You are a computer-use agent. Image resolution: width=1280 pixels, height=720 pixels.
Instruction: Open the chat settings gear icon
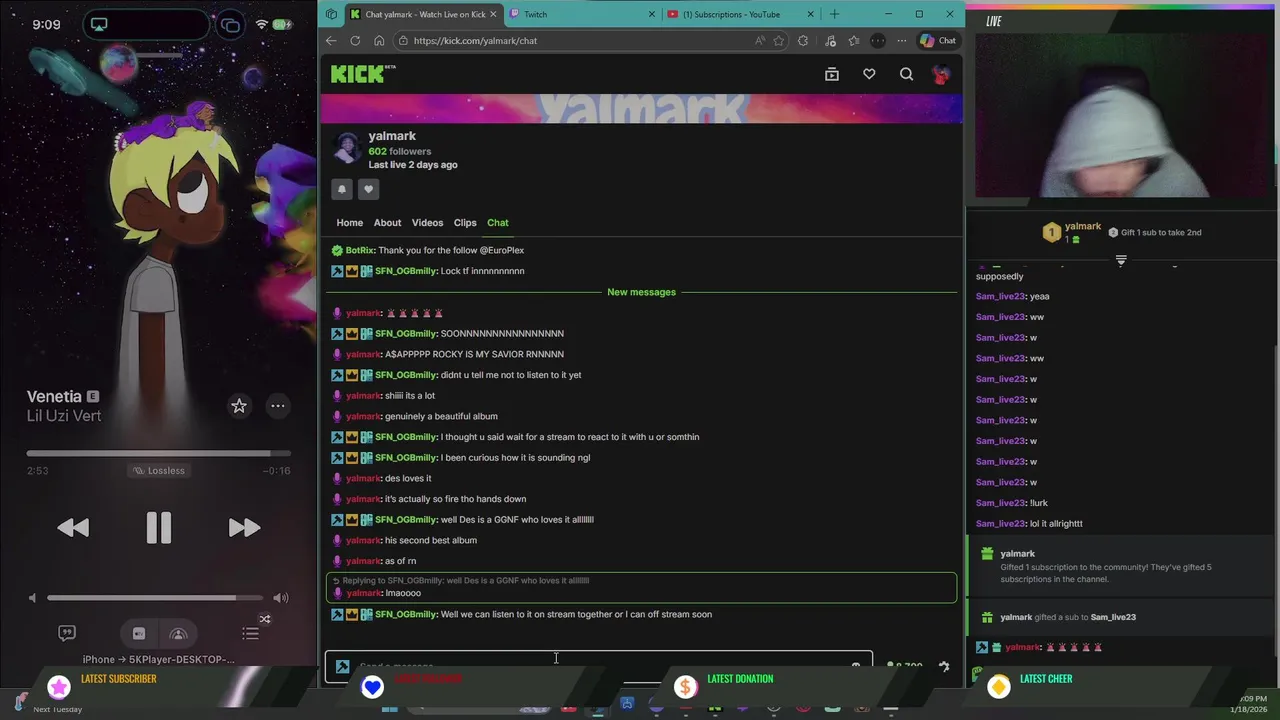[x=943, y=666]
